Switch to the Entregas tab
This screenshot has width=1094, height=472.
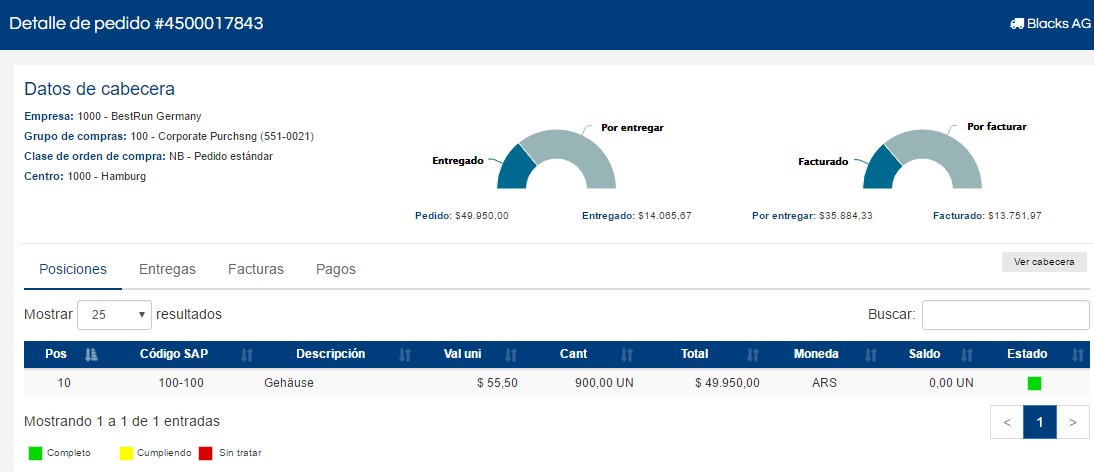point(167,269)
